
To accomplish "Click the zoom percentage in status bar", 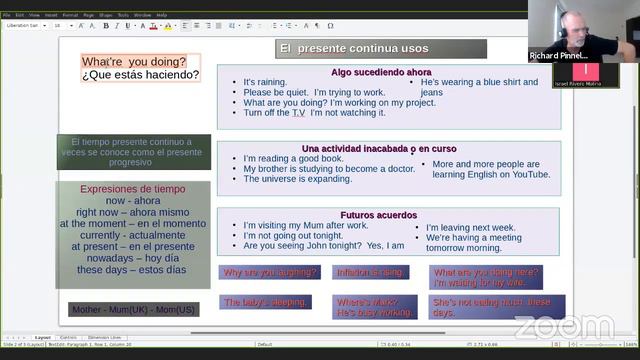I will (631, 344).
